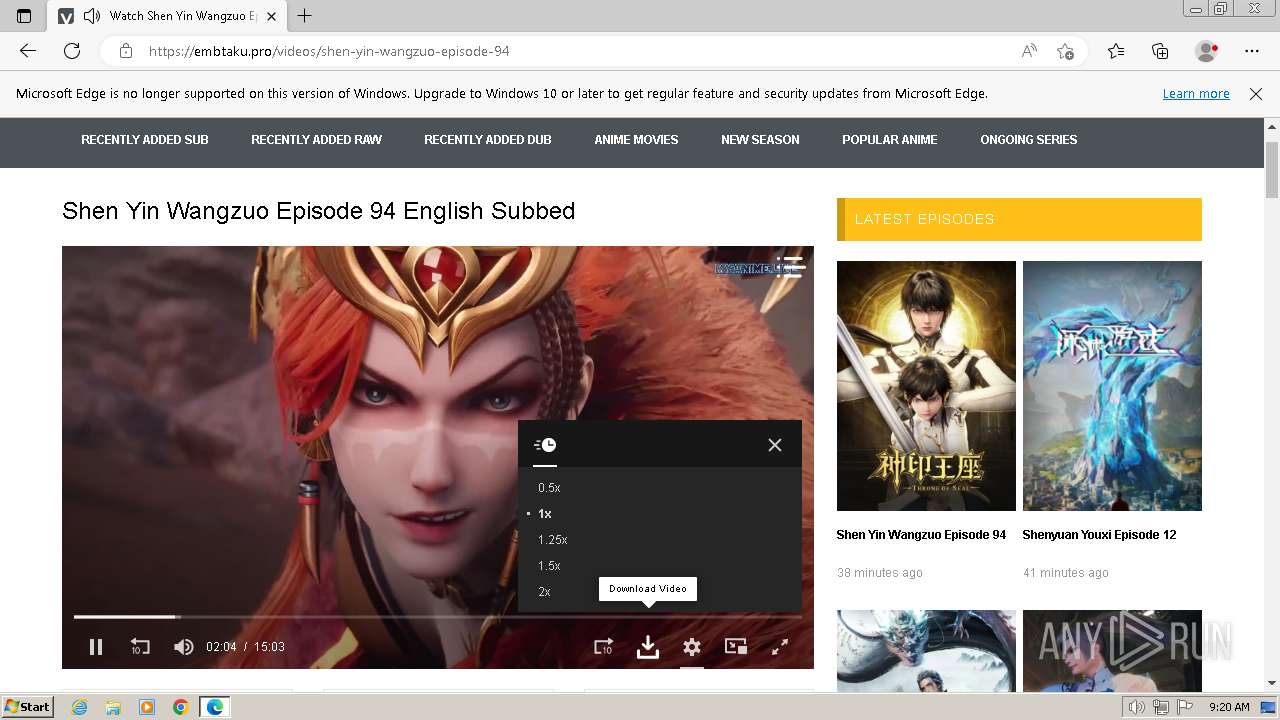This screenshot has width=1280, height=720.
Task: Seek on the video progress bar
Action: coord(437,617)
